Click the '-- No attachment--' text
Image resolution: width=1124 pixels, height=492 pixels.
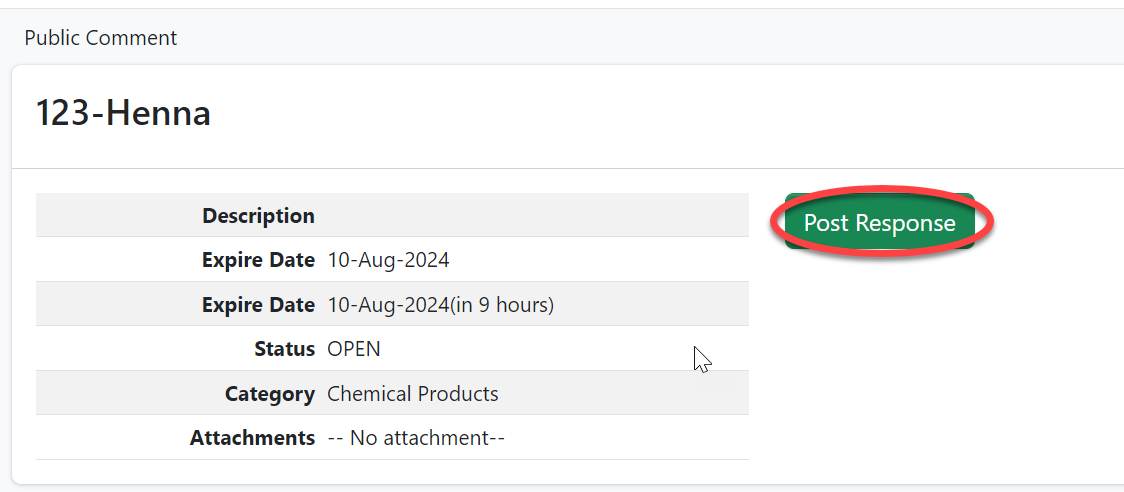tap(416, 438)
